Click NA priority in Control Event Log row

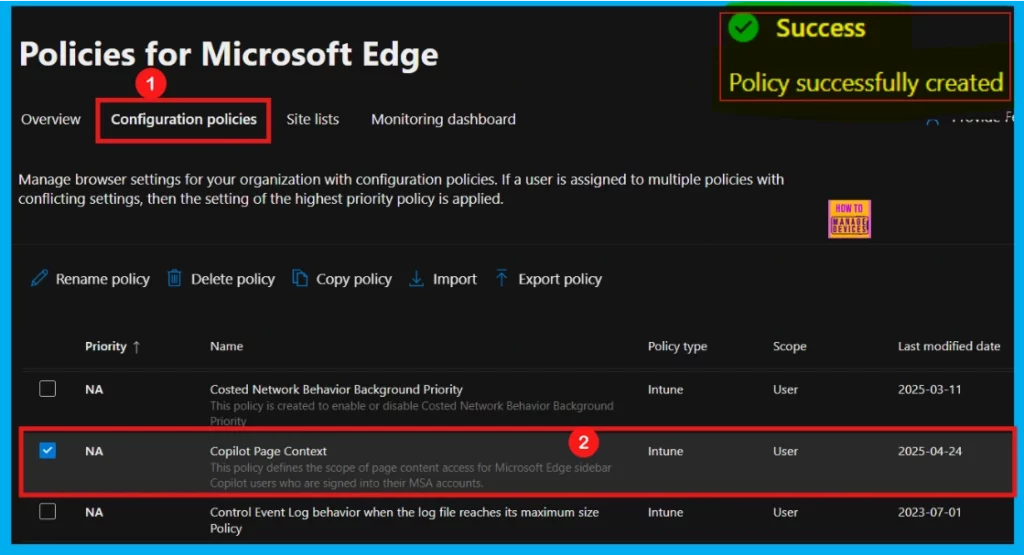click(x=94, y=513)
